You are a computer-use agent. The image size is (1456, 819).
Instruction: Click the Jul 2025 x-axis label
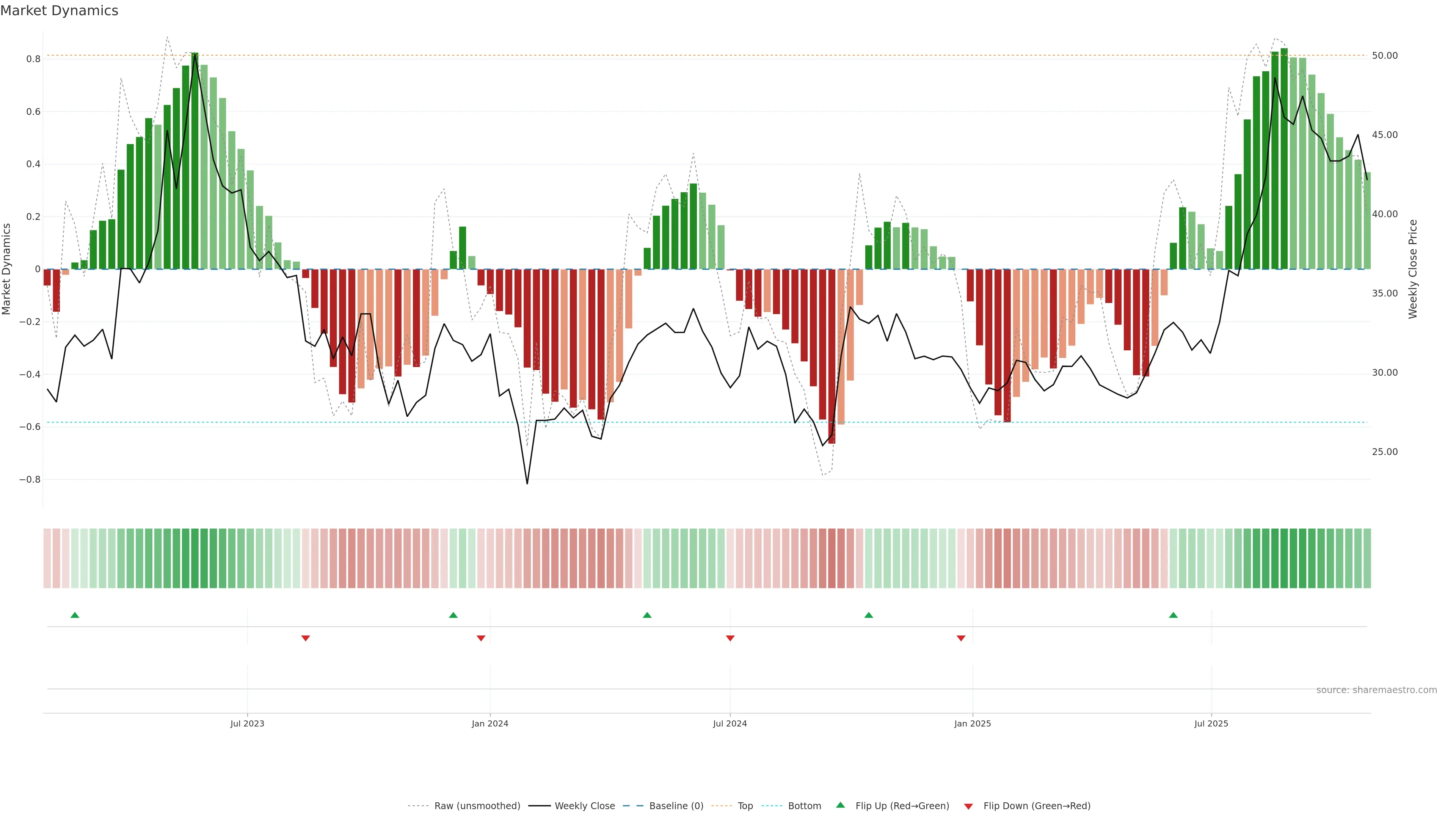click(x=1211, y=724)
